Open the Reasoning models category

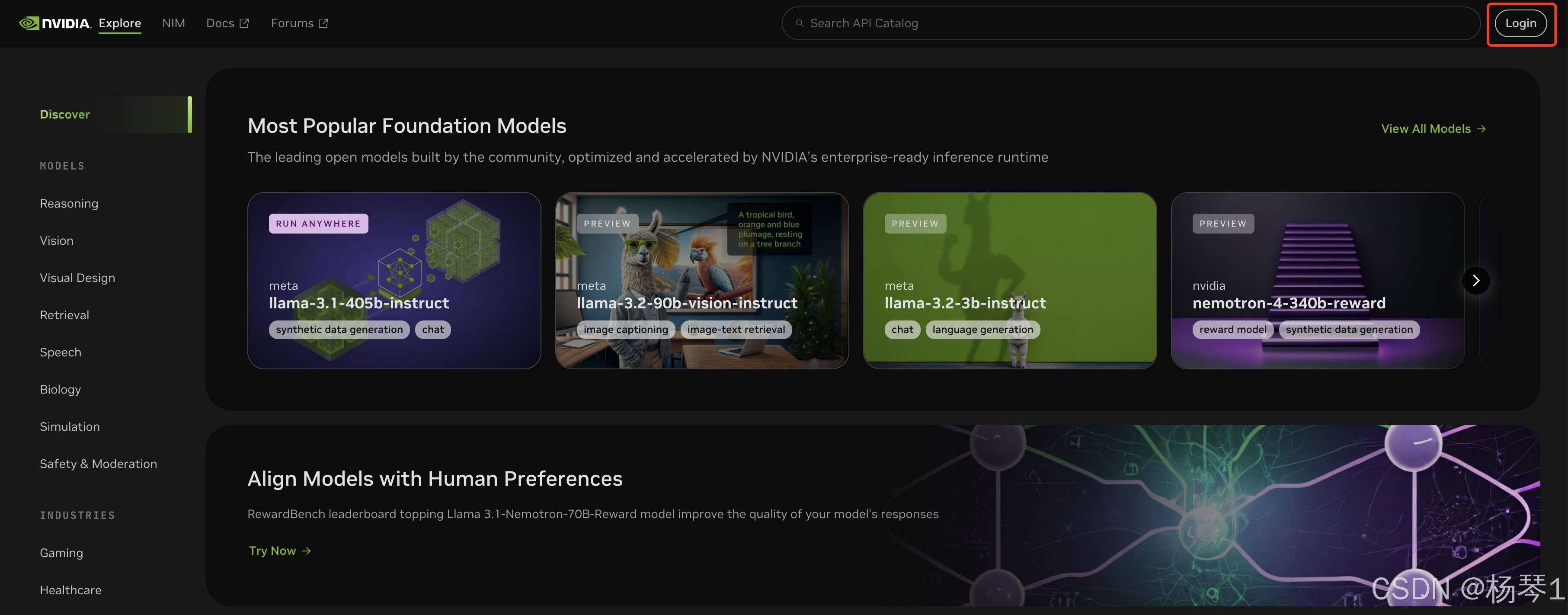coord(69,203)
